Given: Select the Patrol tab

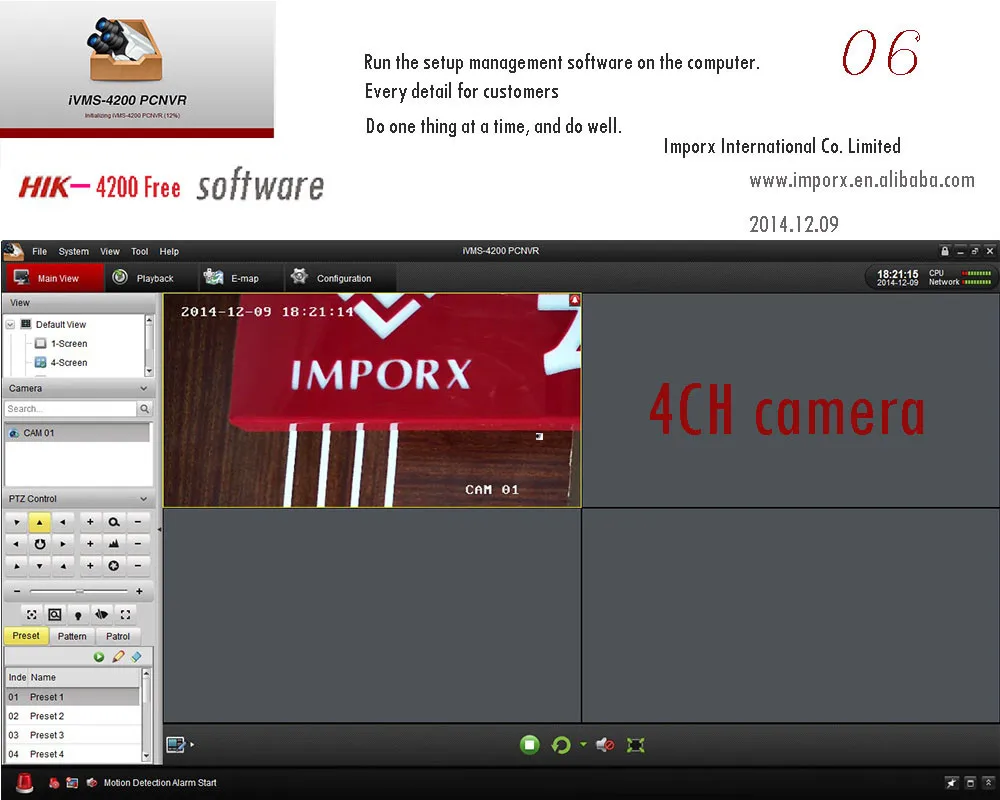Looking at the screenshot, I should [x=118, y=636].
